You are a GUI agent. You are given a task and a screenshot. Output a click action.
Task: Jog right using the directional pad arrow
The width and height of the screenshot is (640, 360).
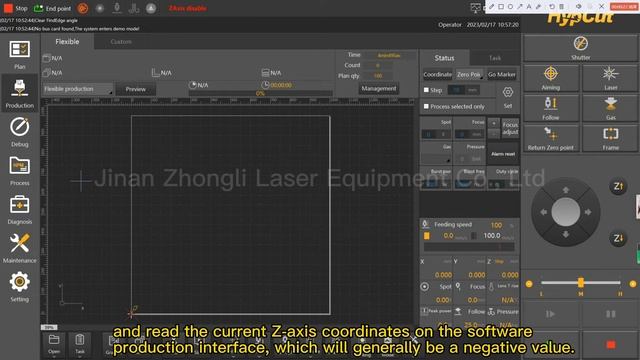coord(588,212)
